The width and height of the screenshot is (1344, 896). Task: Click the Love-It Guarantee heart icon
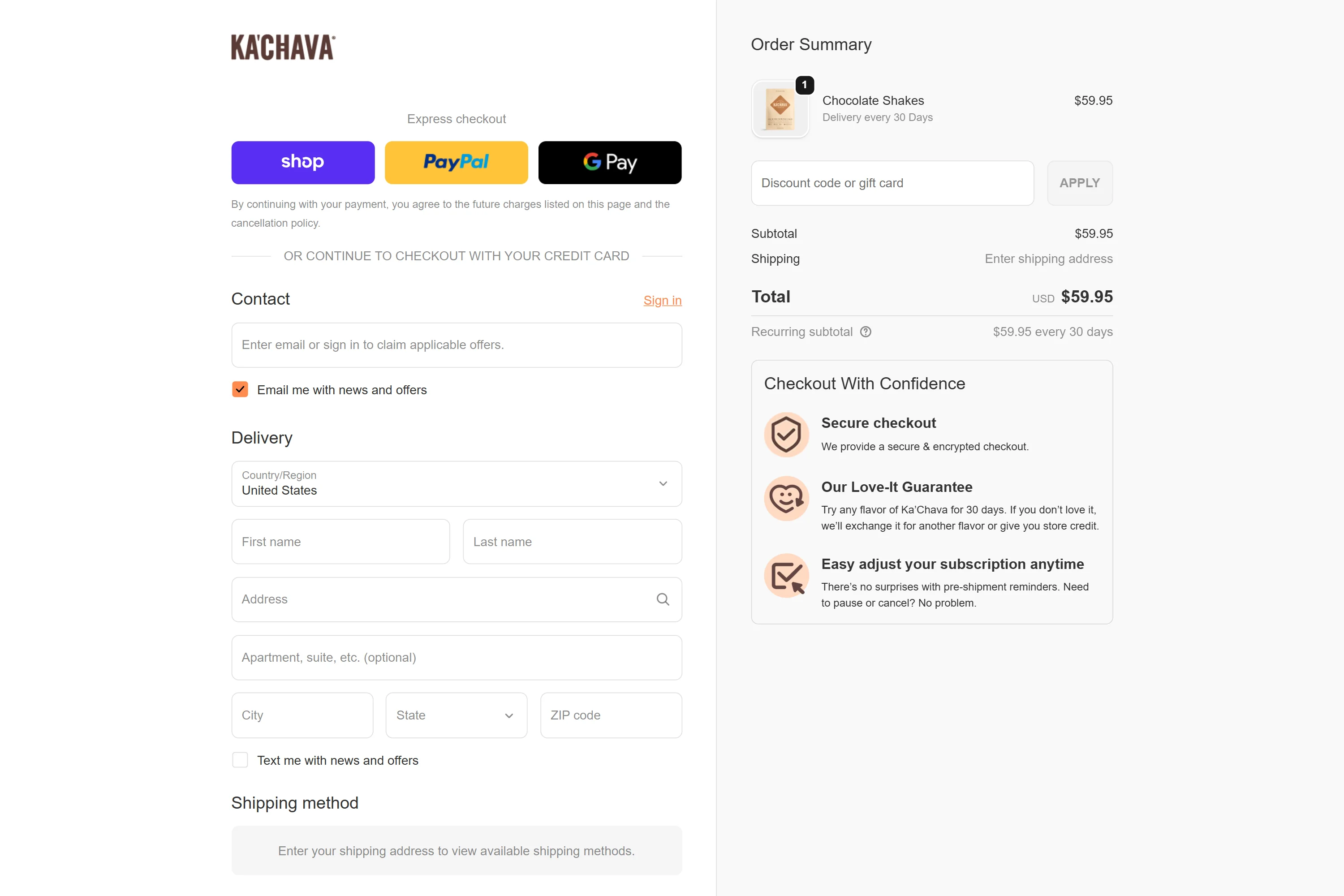786,498
